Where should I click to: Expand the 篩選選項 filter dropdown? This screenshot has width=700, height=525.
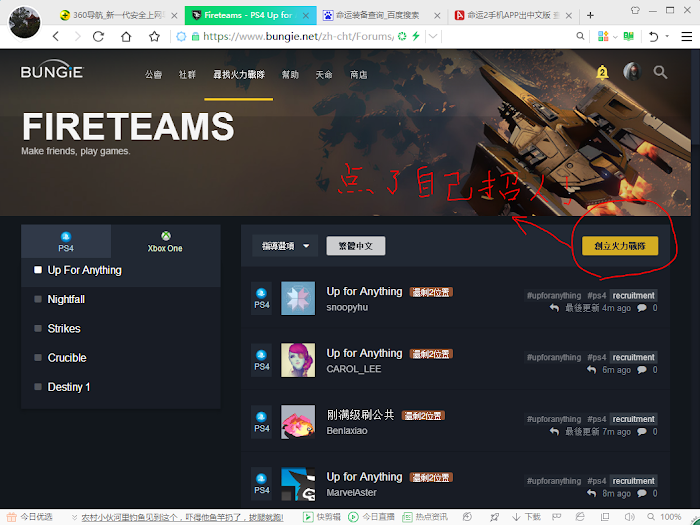click(285, 246)
